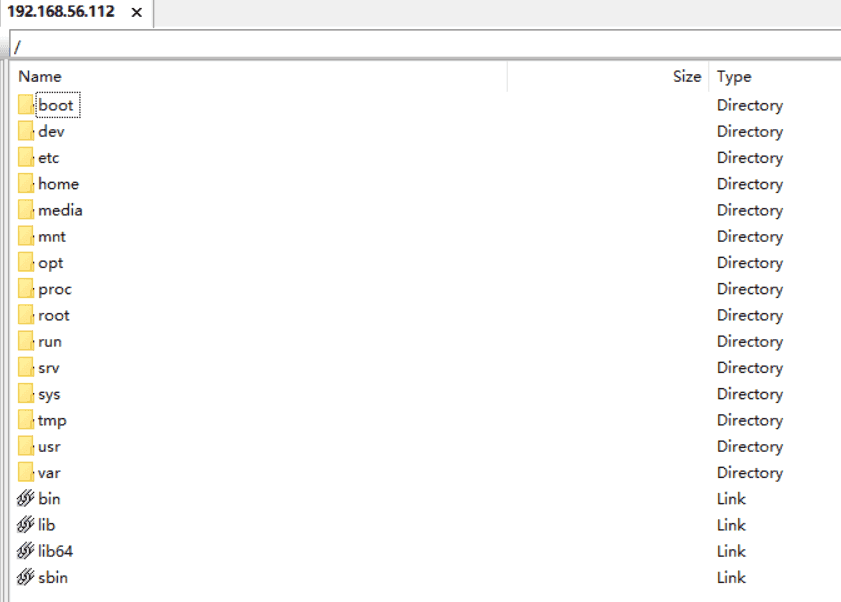Select the opt directory name
Screen dimensions: 841x602
(x=51, y=263)
